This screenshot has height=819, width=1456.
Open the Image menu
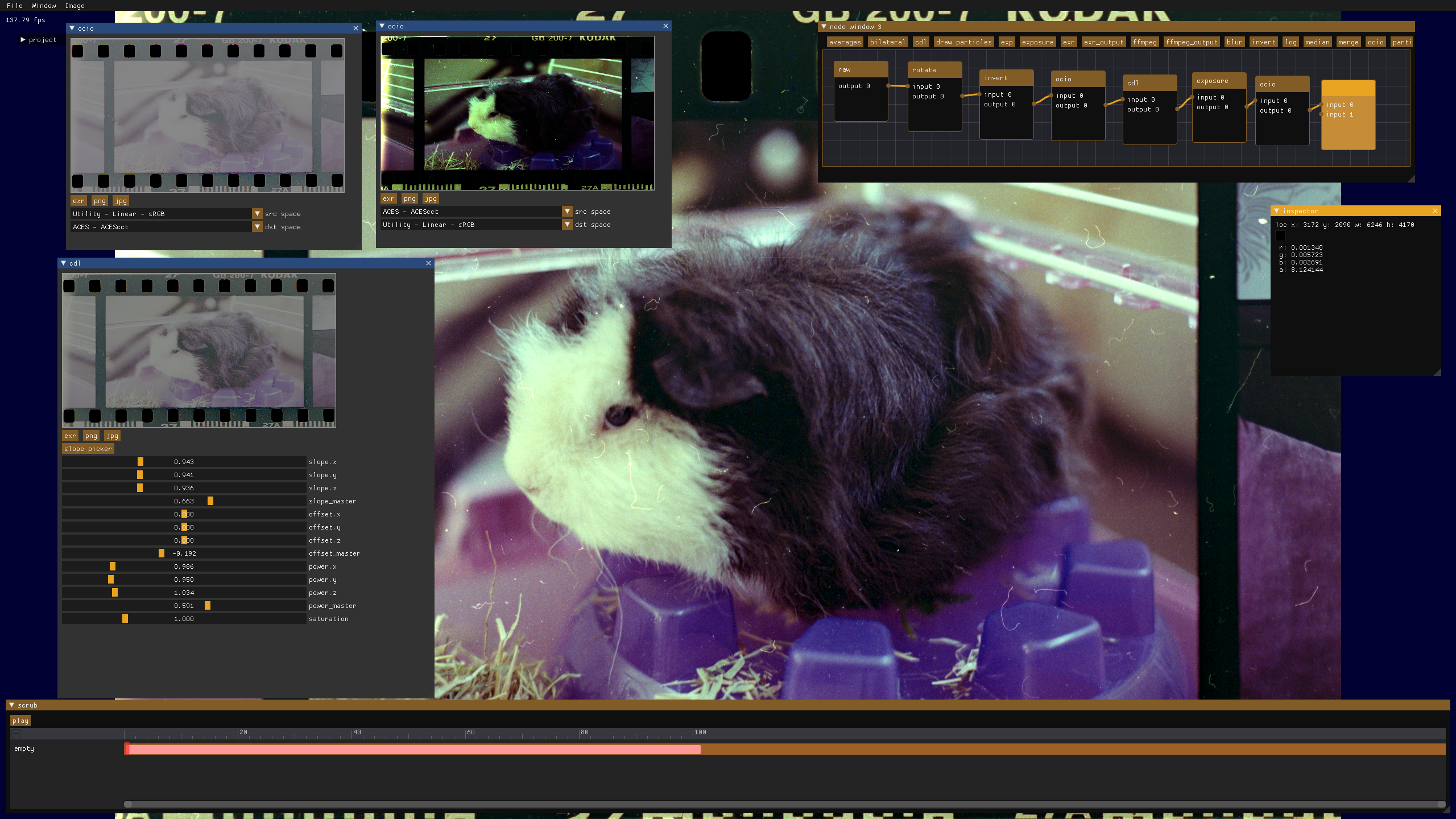coord(75,6)
